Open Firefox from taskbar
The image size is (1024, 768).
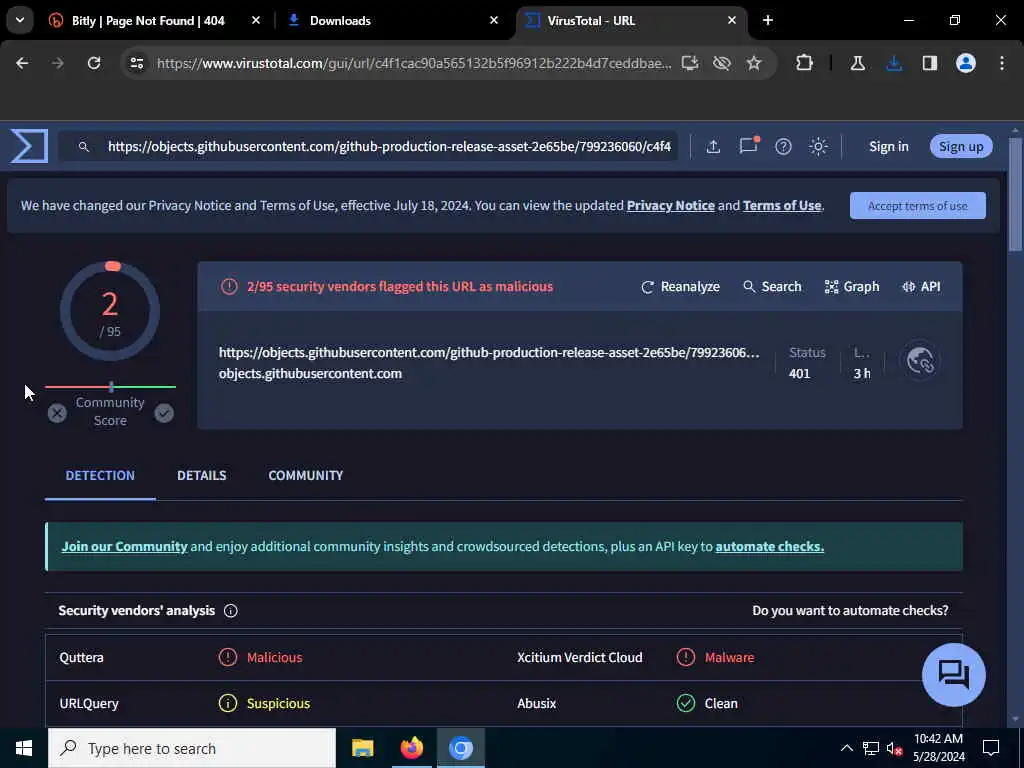tap(411, 748)
